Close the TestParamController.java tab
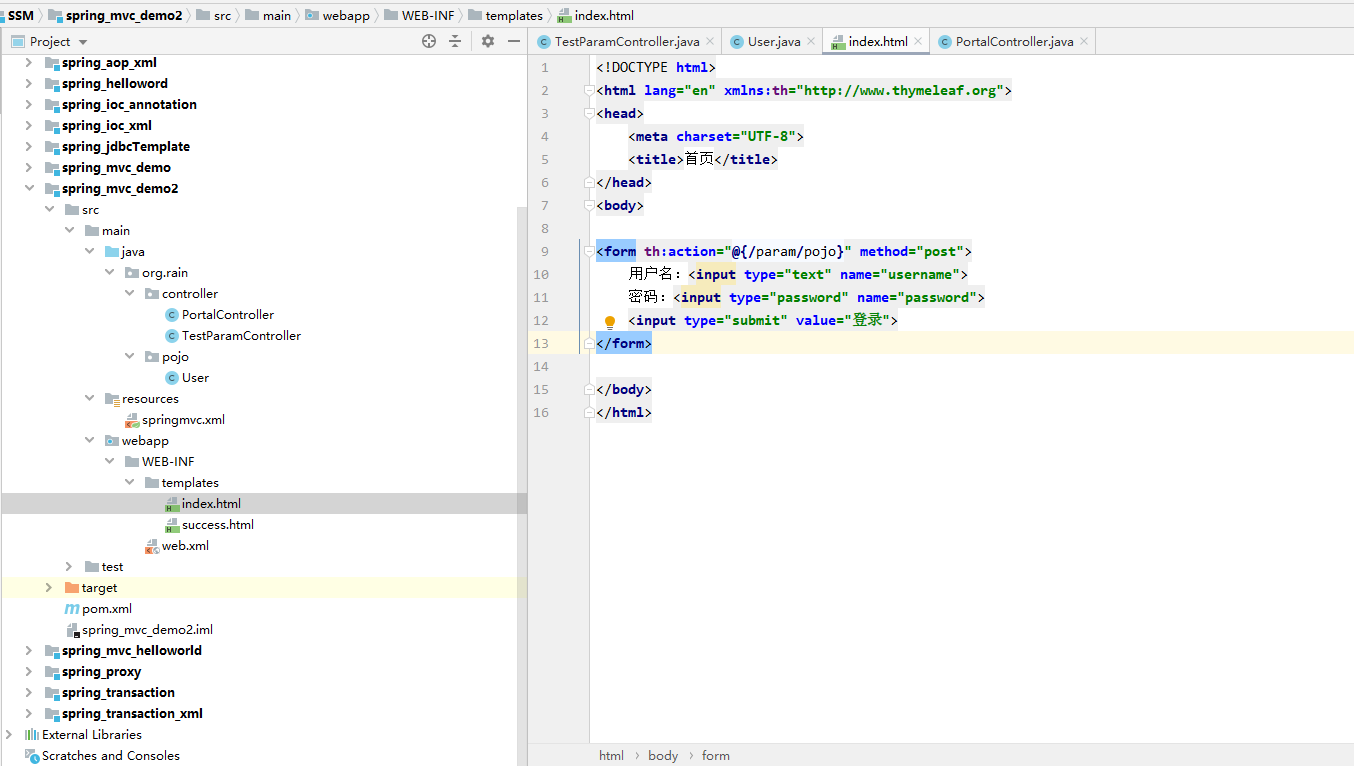The image size is (1354, 766). pyautogui.click(x=710, y=41)
